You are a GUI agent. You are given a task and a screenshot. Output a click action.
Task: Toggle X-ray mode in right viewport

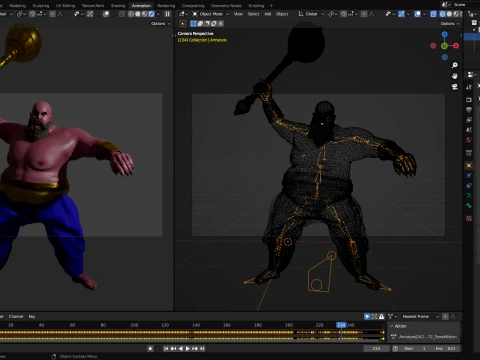click(433, 14)
